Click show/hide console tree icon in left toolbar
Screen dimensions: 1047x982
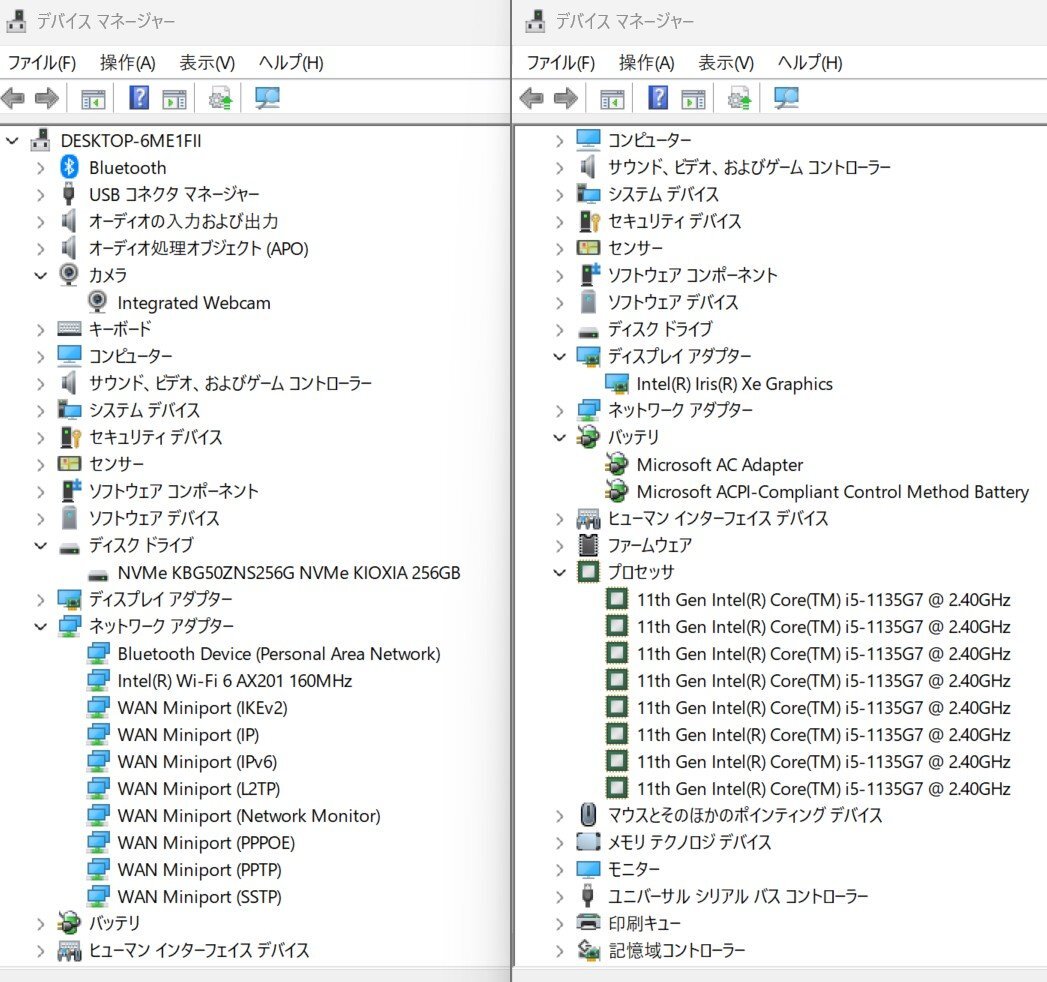(x=93, y=98)
